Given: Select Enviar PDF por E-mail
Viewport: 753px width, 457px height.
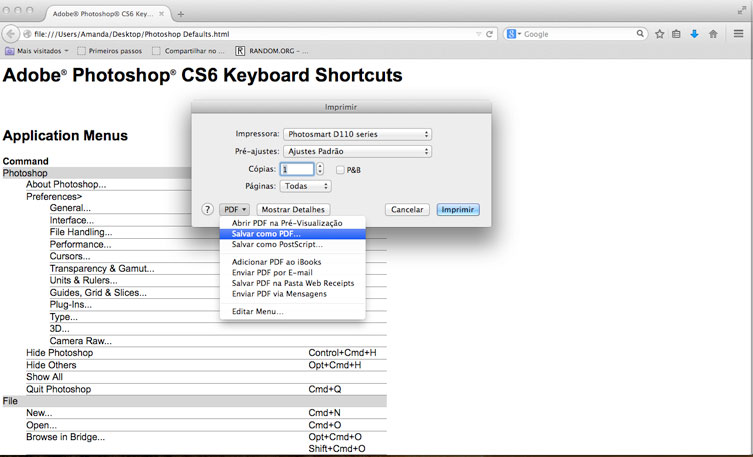Looking at the screenshot, I should pyautogui.click(x=272, y=272).
